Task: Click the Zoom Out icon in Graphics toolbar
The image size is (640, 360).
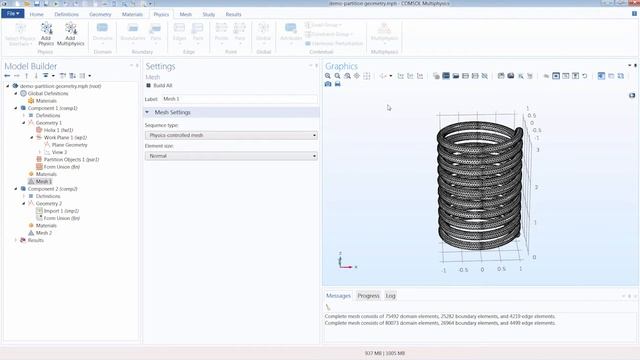Action: click(x=338, y=76)
